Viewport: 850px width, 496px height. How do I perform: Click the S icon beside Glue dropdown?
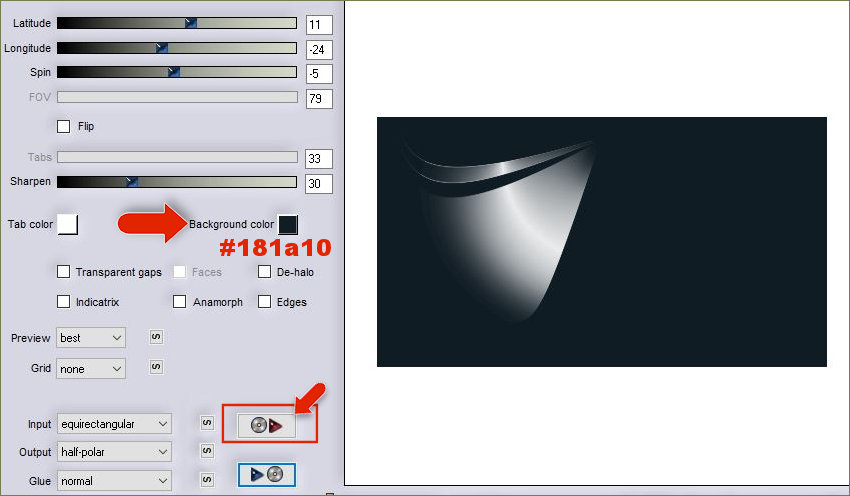click(x=206, y=480)
